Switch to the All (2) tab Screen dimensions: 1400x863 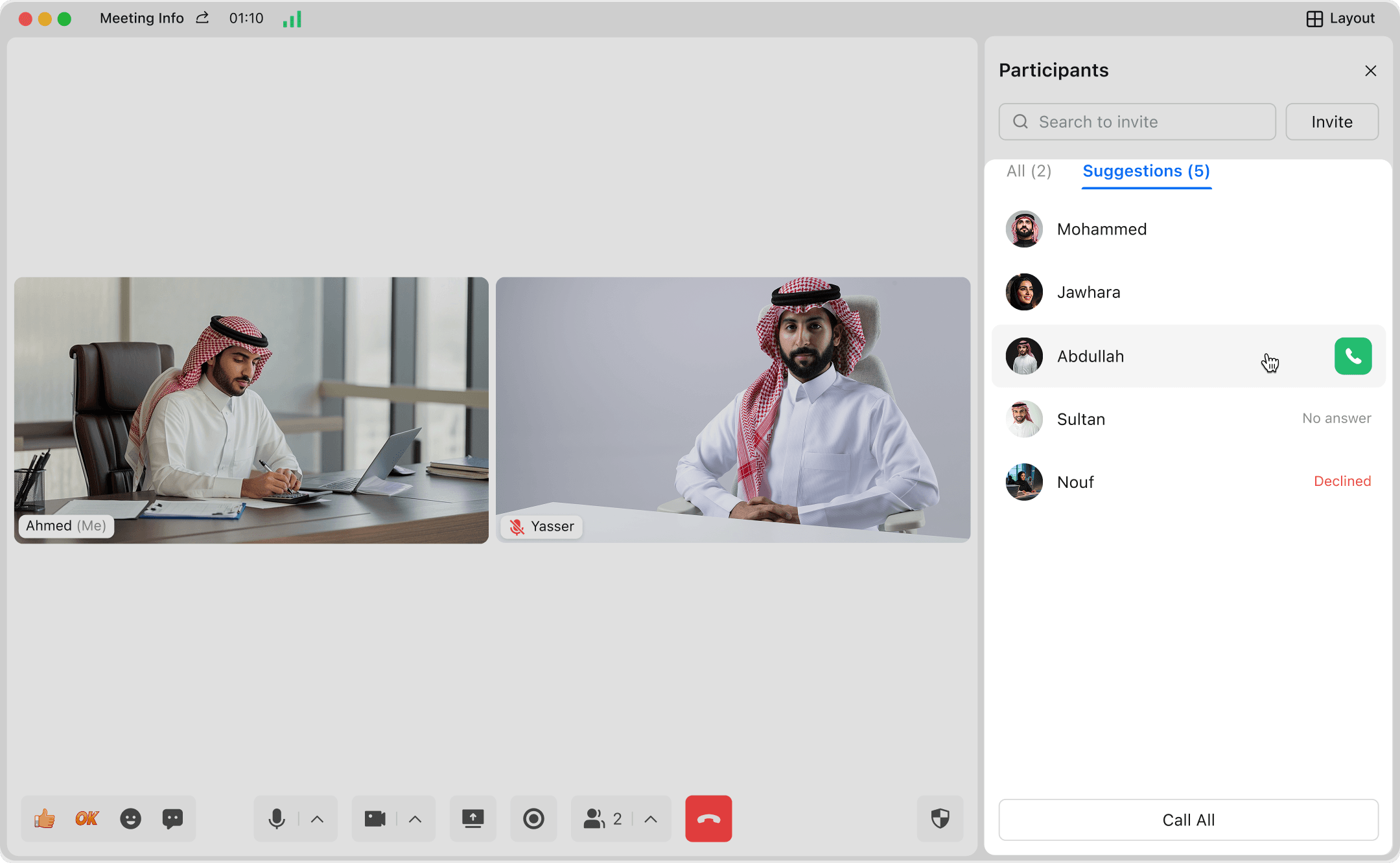(1029, 171)
